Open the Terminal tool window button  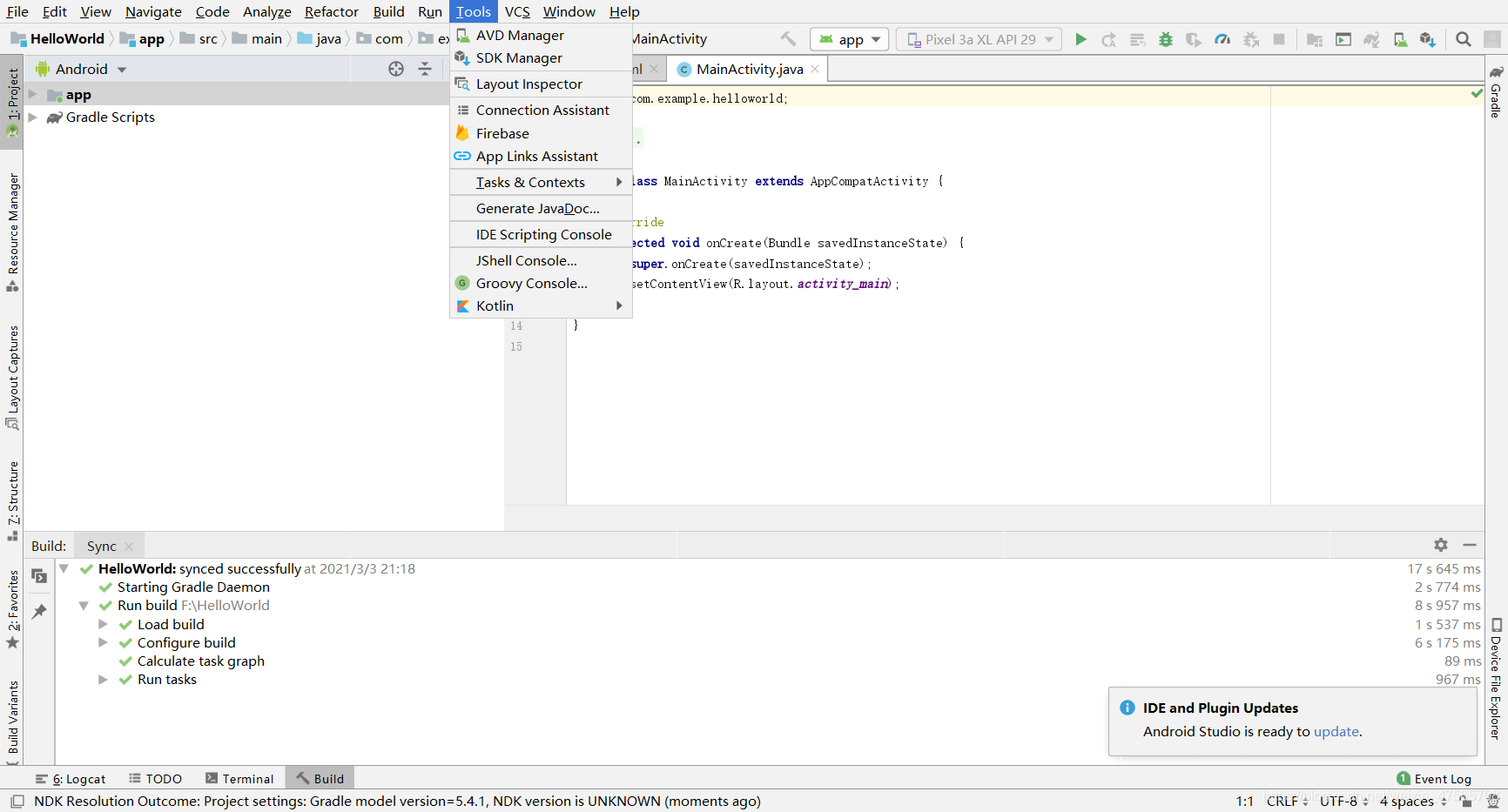click(239, 779)
